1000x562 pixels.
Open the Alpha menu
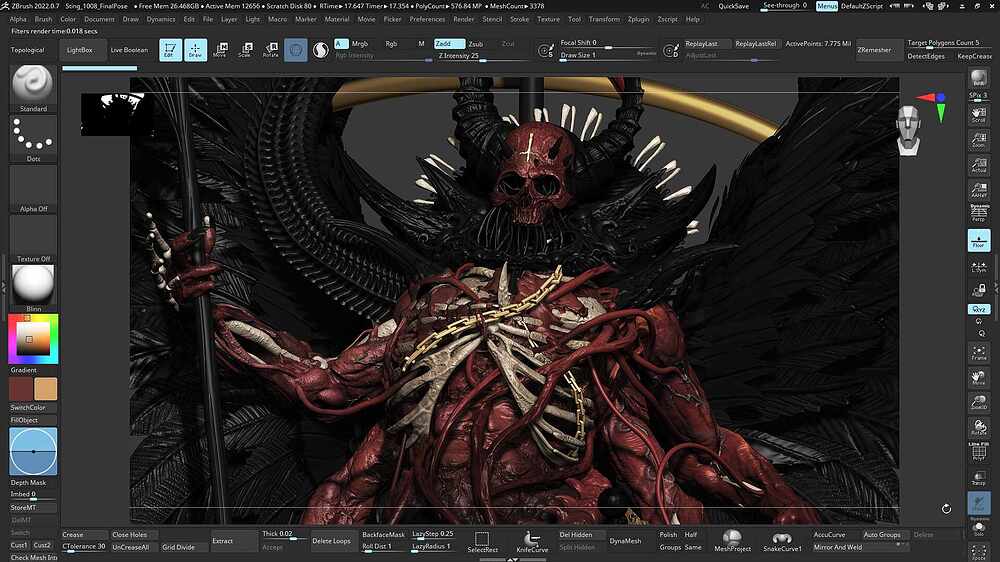18,19
